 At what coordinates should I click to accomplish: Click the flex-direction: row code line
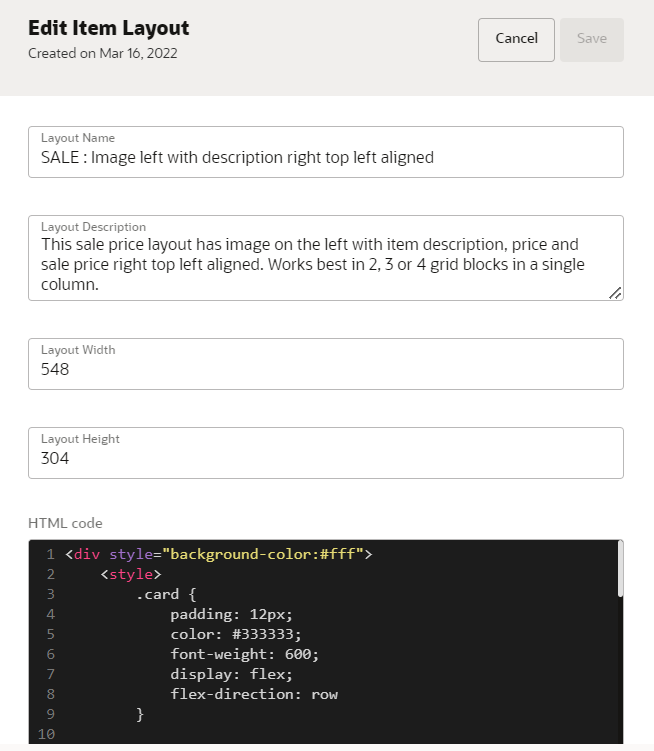pos(254,694)
